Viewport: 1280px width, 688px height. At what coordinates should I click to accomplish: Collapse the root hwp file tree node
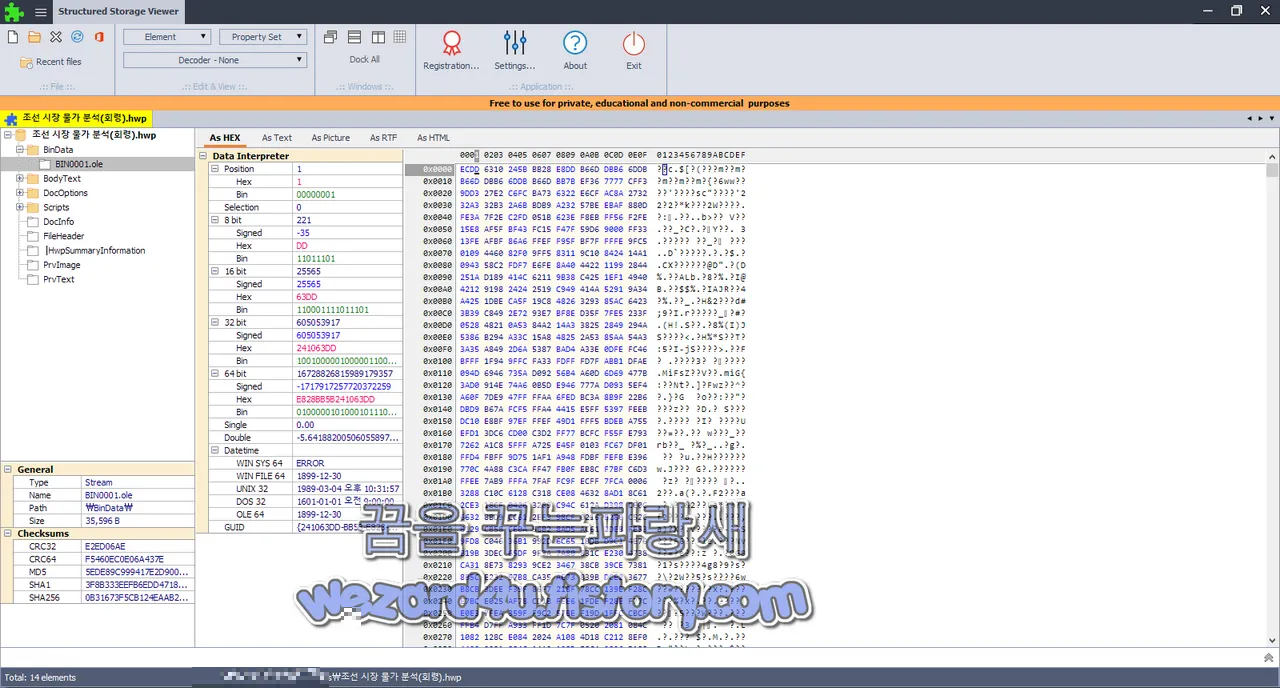[8, 135]
